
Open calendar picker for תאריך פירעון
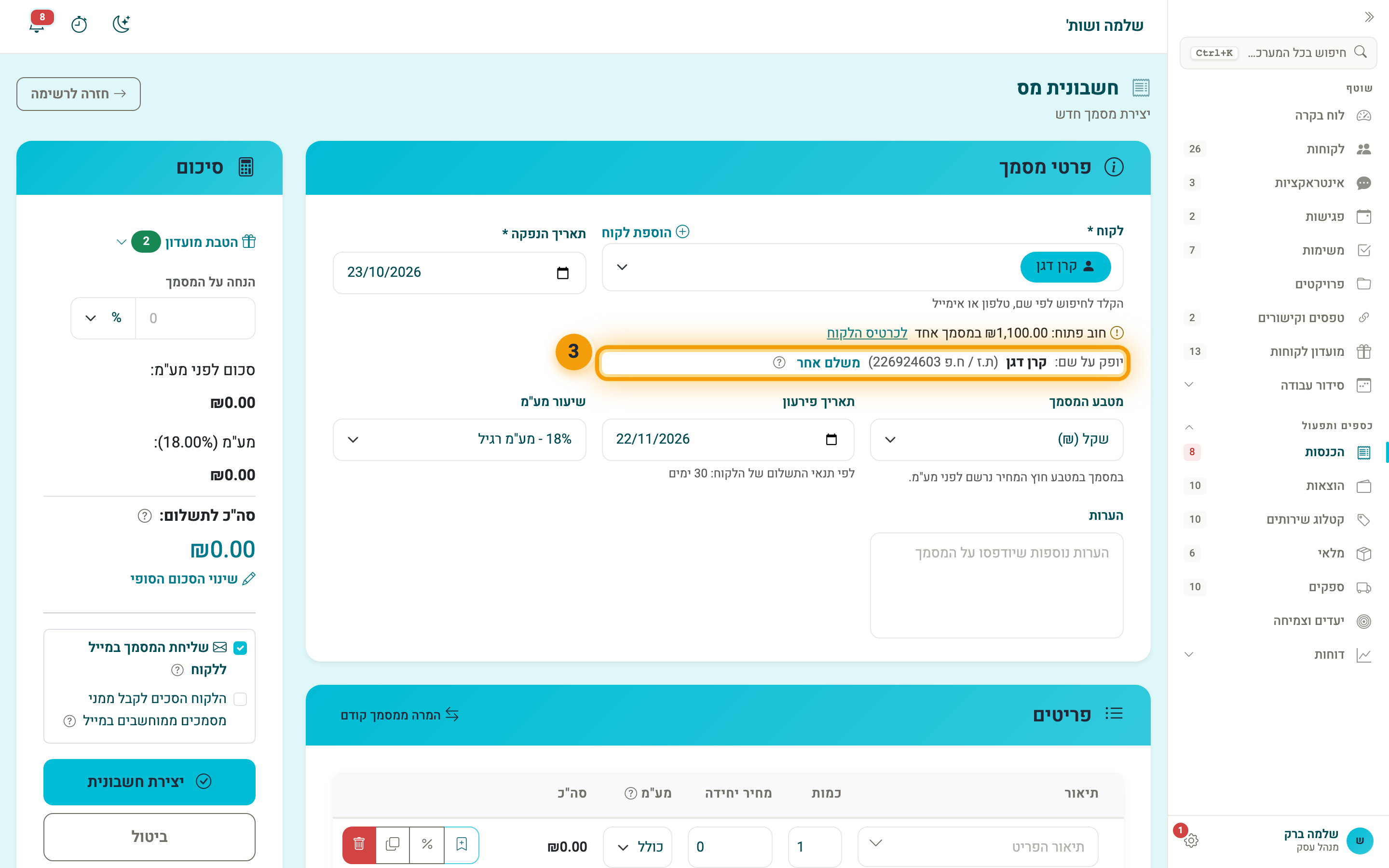coord(831,439)
